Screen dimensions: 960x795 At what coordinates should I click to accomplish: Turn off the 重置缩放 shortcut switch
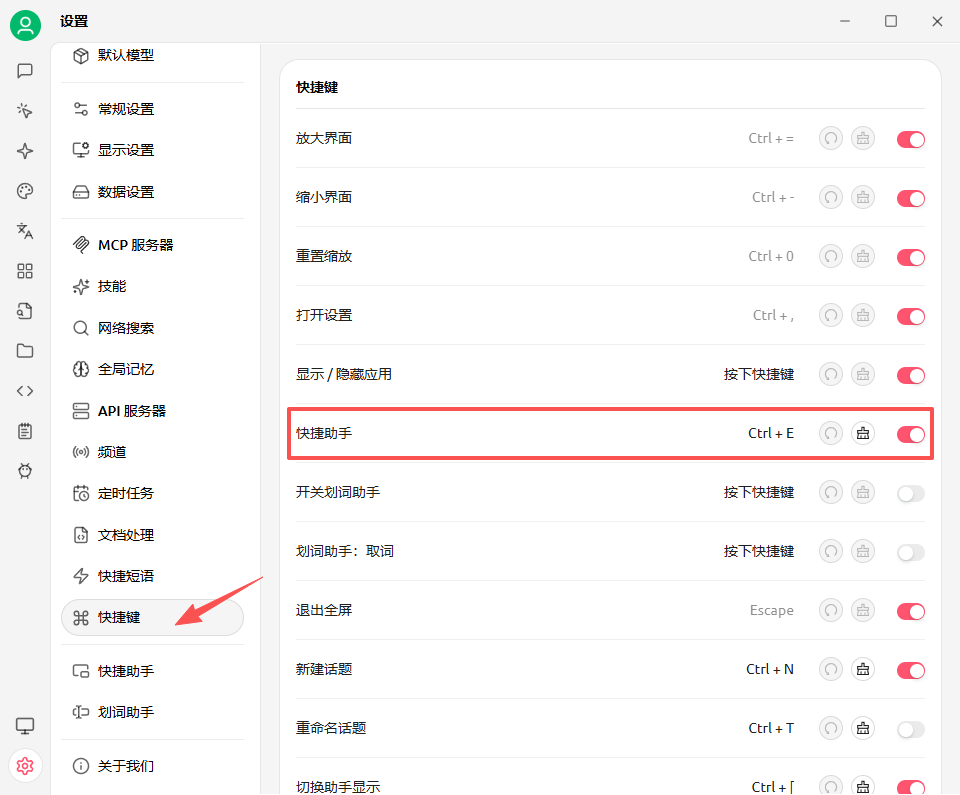pos(910,257)
